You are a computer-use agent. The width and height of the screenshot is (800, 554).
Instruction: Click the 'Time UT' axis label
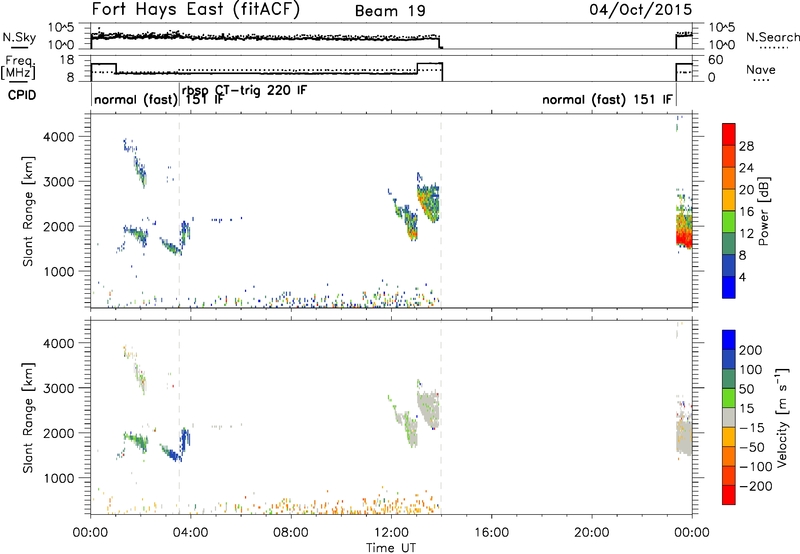coord(391,548)
